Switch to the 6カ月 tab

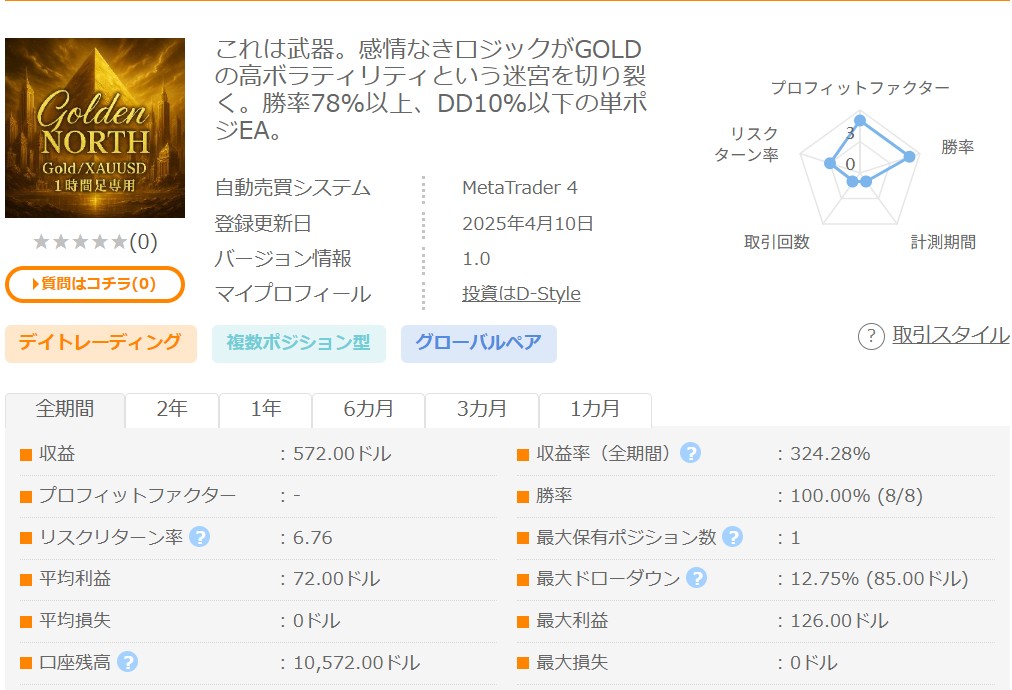coord(369,409)
